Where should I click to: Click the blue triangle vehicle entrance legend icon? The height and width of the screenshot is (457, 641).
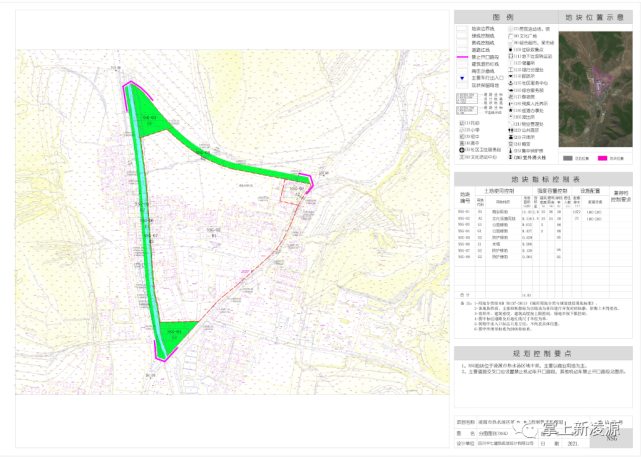click(462, 78)
